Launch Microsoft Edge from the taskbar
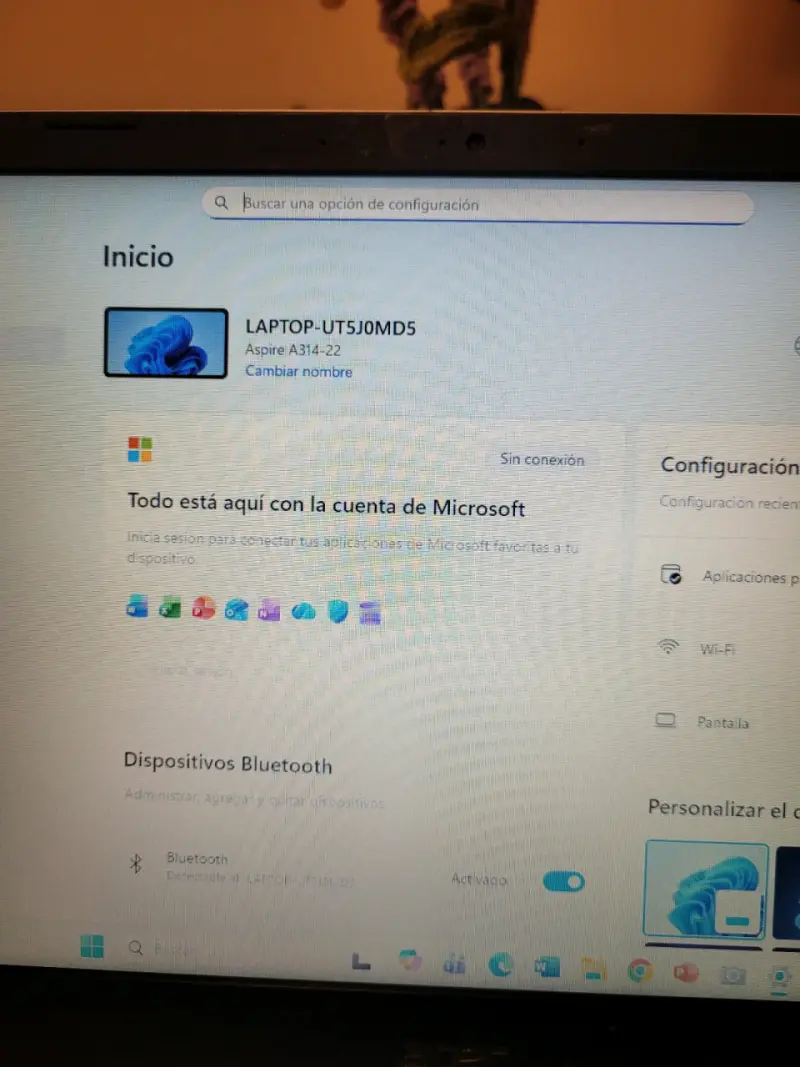 pos(500,964)
